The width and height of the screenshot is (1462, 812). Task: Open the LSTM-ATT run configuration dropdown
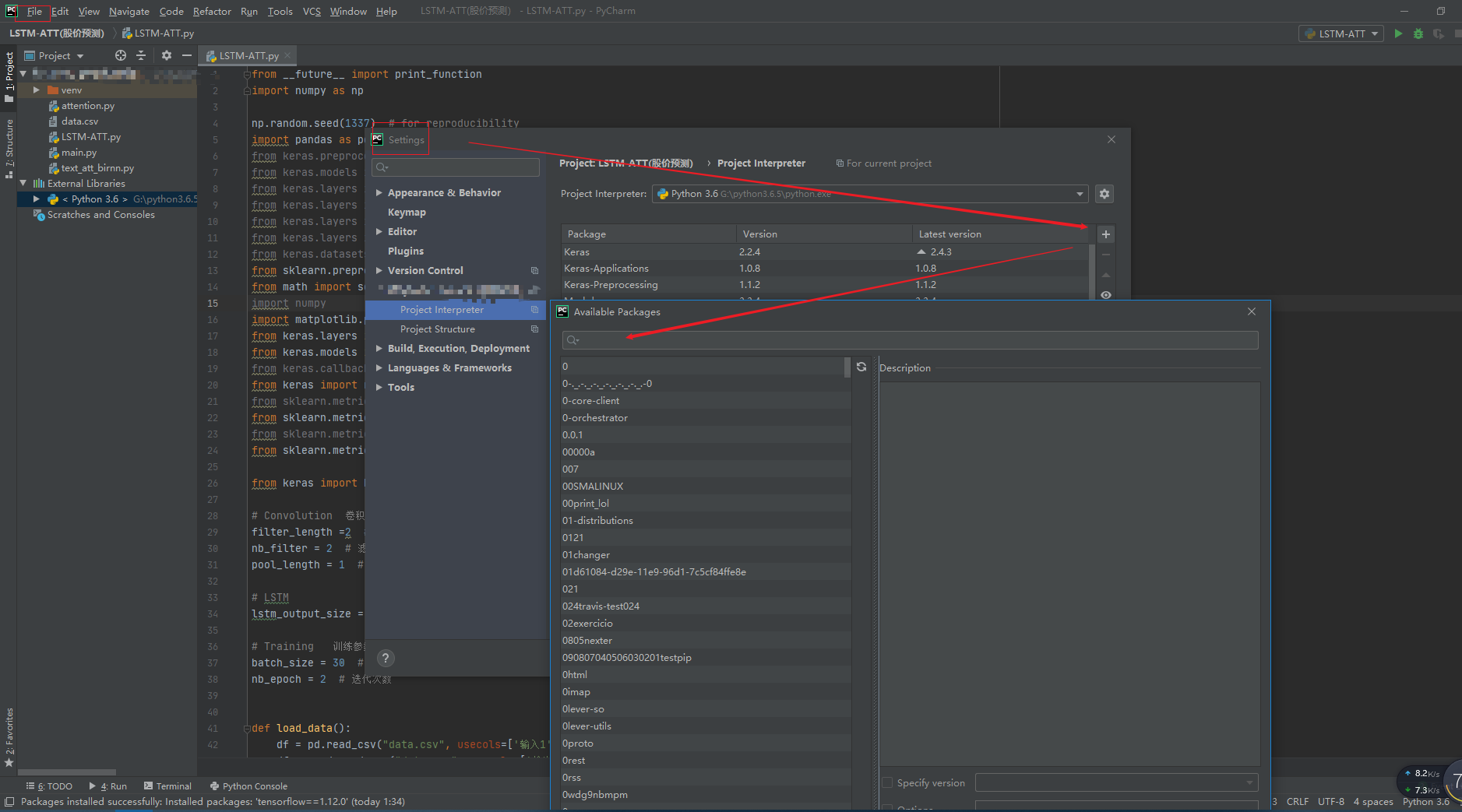coord(1341,33)
